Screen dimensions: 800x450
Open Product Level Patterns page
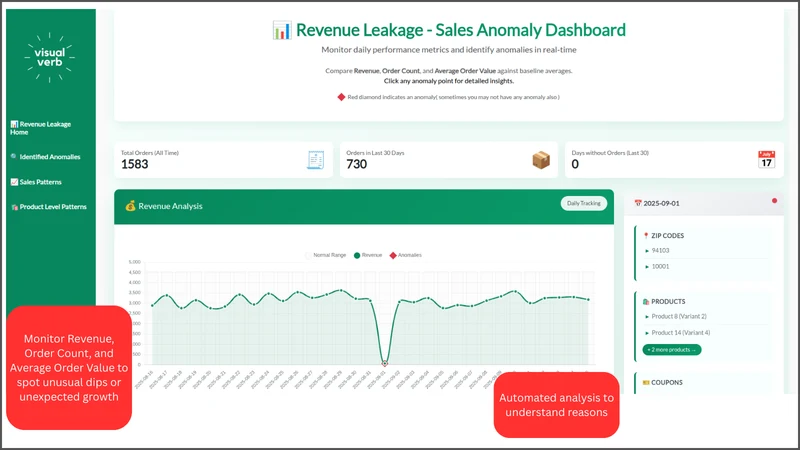click(48, 207)
